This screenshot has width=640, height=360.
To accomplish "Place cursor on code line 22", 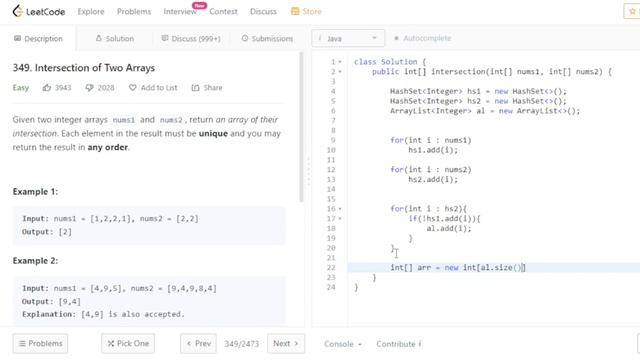I will click(x=493, y=268).
